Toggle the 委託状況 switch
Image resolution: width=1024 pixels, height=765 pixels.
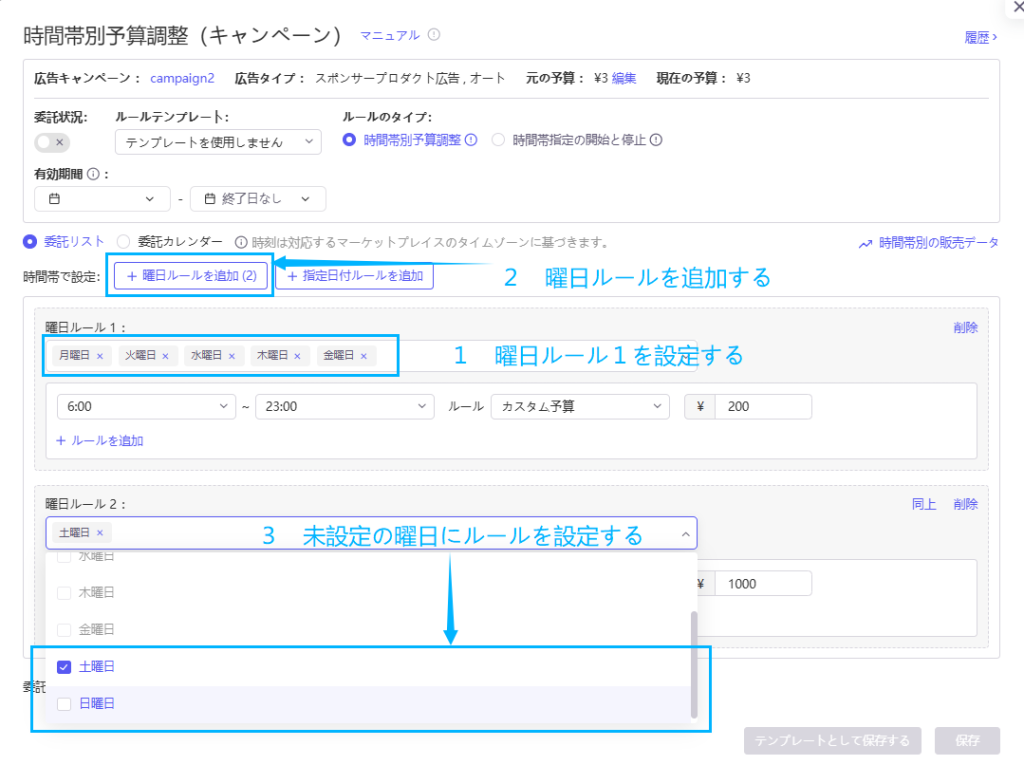pos(52,142)
